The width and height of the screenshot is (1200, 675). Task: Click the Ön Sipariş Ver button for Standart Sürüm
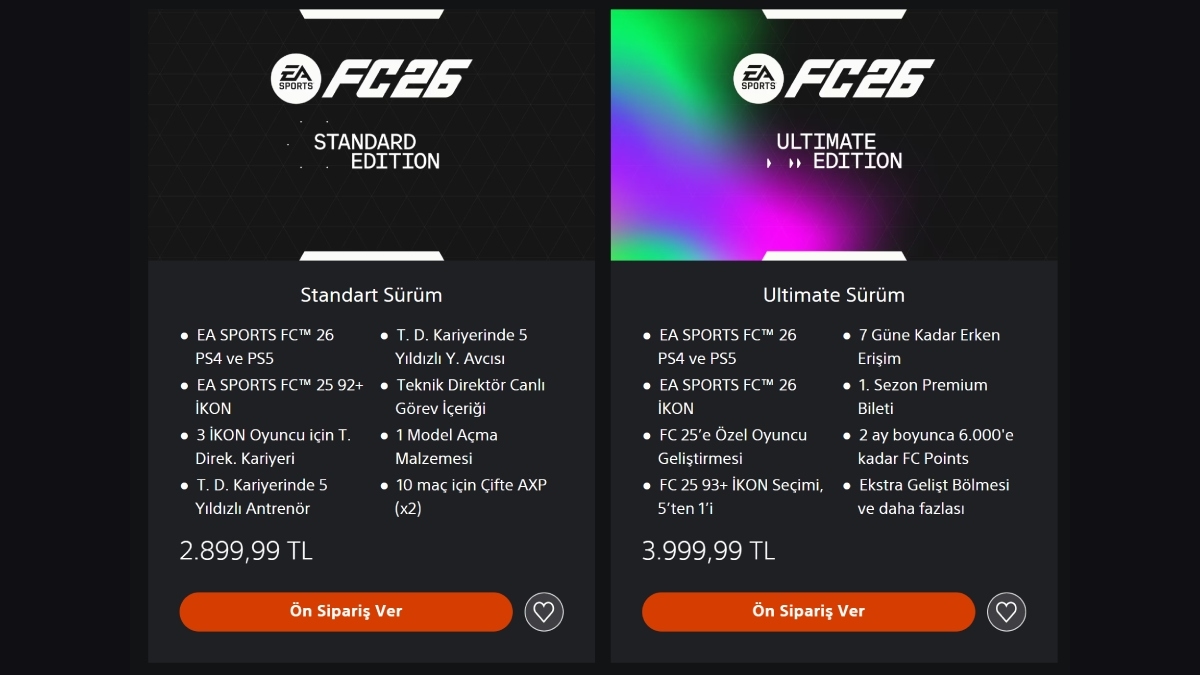[346, 611]
